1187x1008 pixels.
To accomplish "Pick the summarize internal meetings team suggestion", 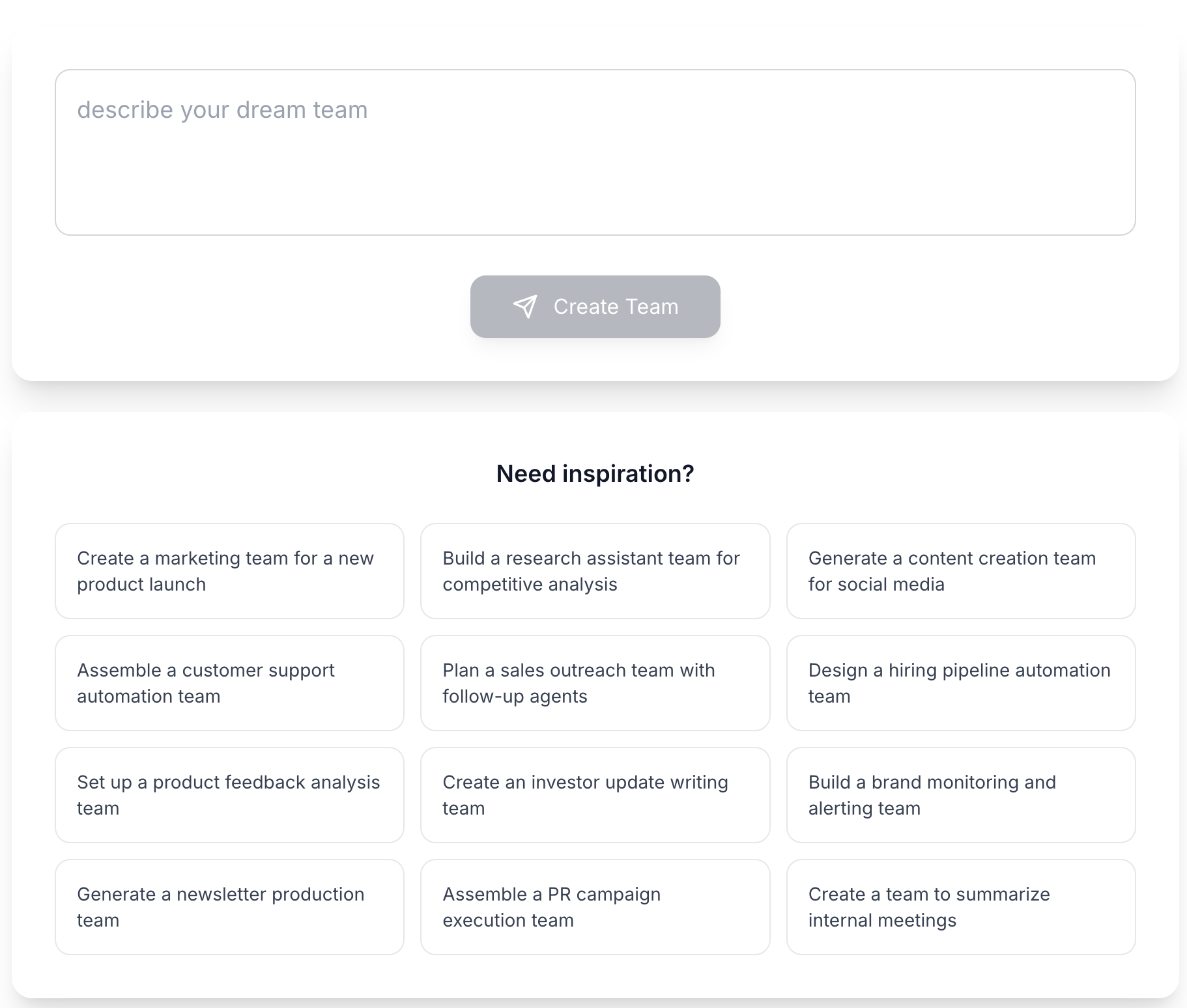I will (960, 907).
